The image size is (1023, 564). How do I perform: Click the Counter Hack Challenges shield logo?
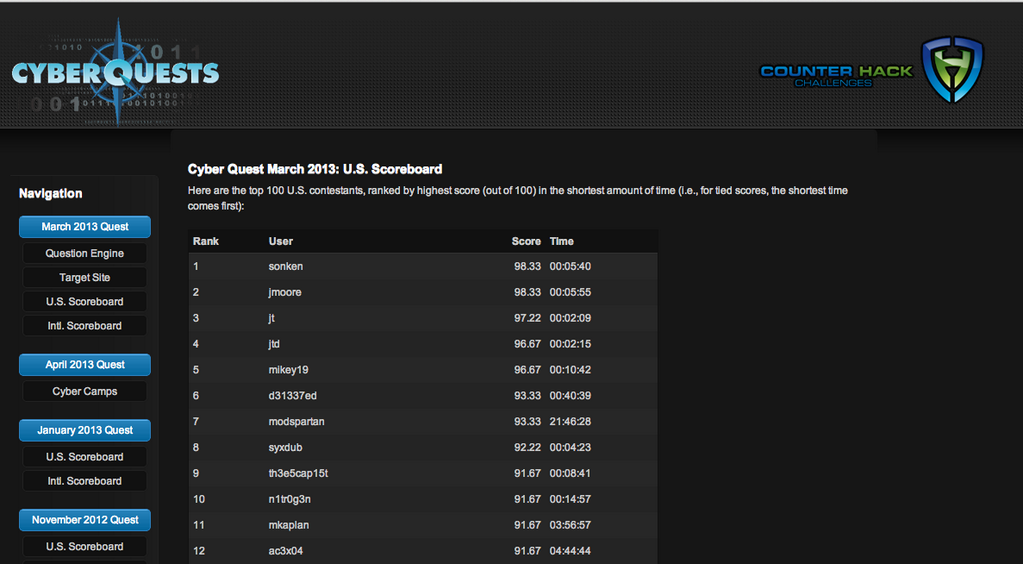pyautogui.click(x=952, y=69)
